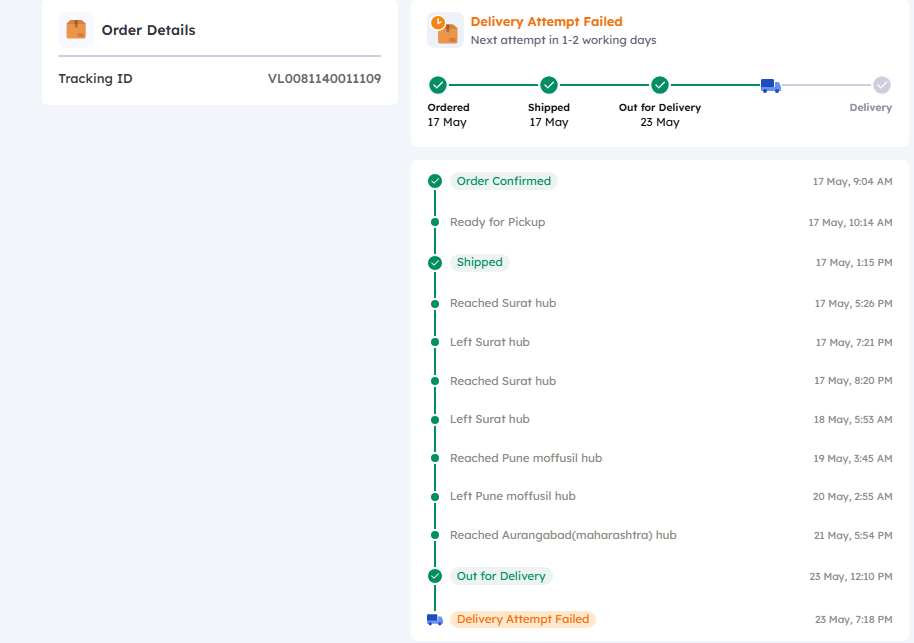This screenshot has width=914, height=643.
Task: Click the blue truck on progress bar
Action: click(x=770, y=86)
